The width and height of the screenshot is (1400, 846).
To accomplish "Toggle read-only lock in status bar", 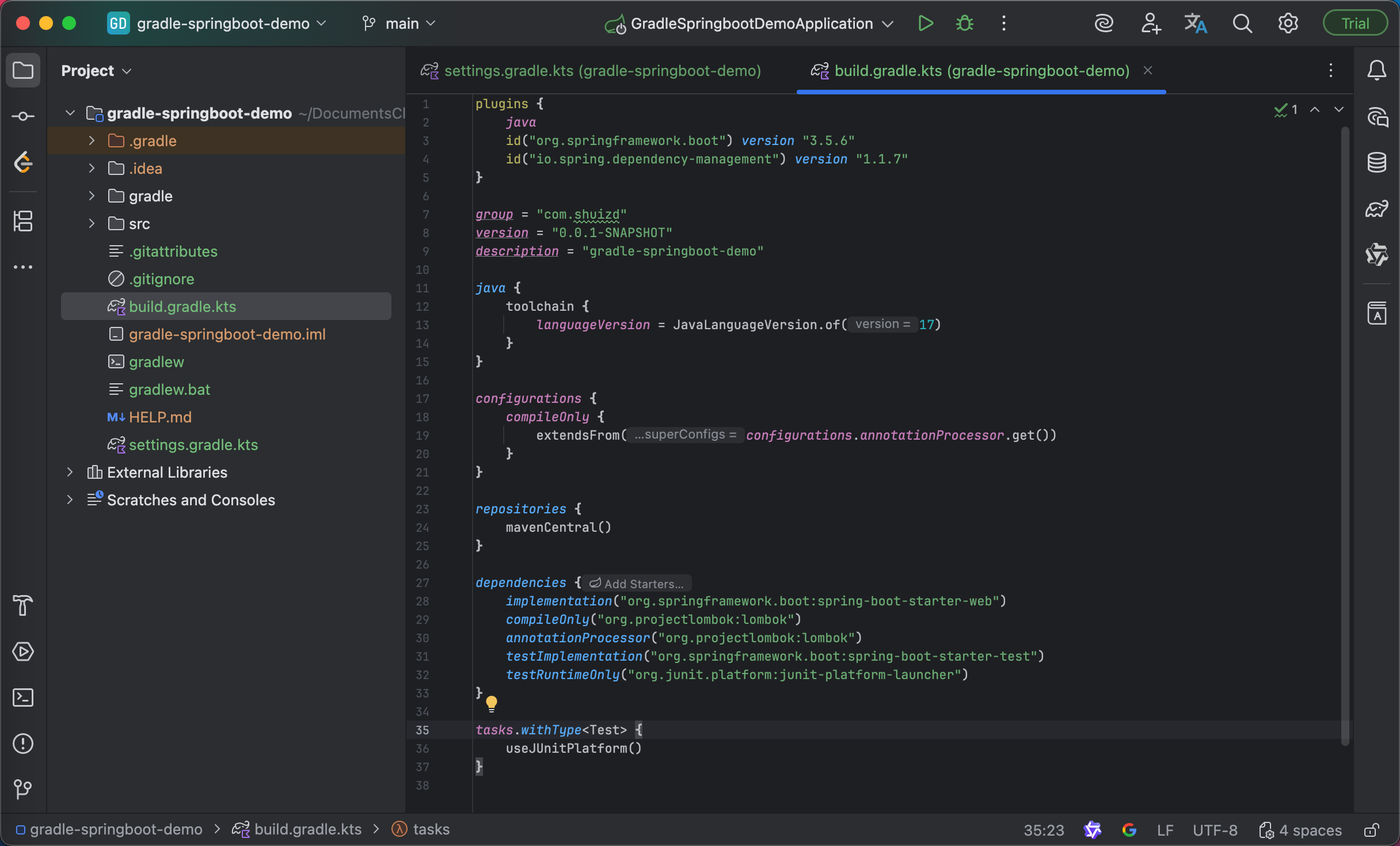I will (1372, 830).
